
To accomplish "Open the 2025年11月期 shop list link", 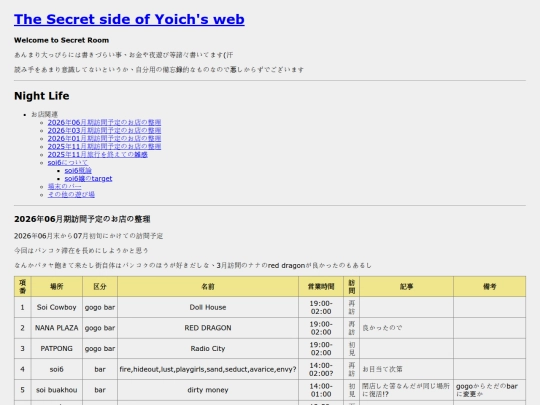I will pyautogui.click(x=104, y=146).
